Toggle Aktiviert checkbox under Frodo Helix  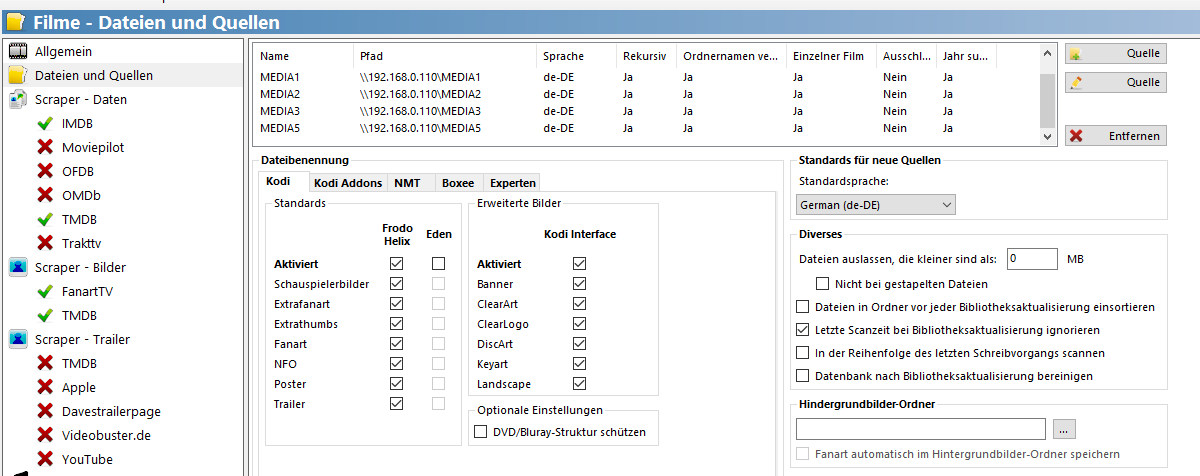click(x=397, y=264)
